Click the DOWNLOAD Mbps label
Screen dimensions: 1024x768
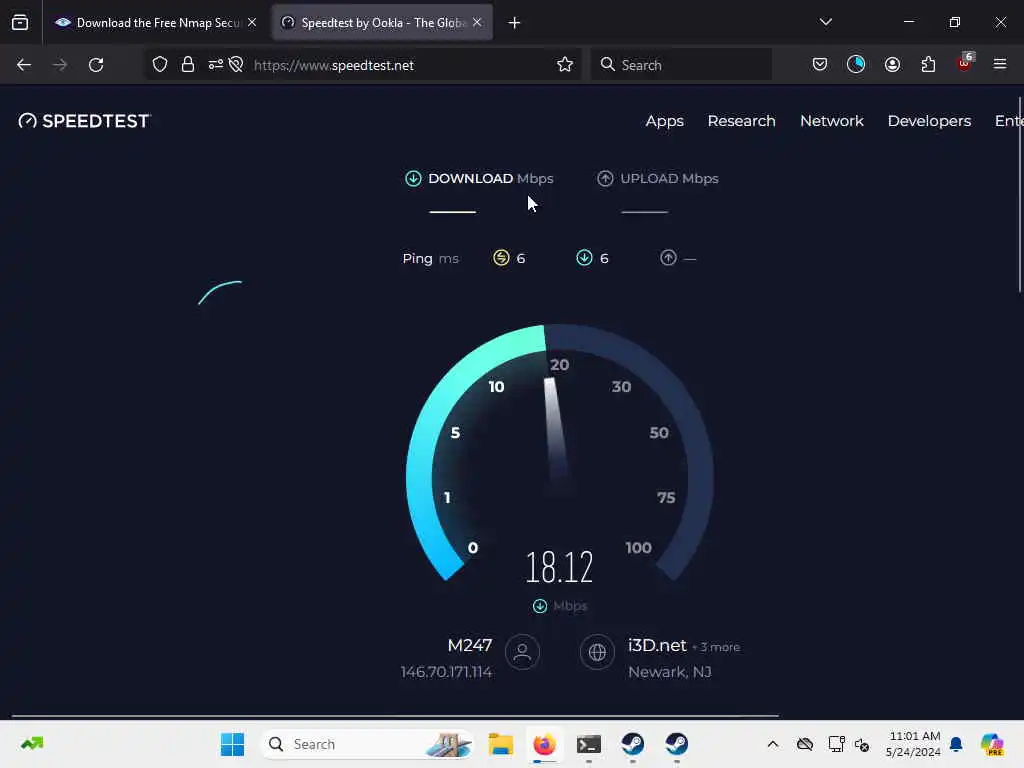[x=490, y=178]
